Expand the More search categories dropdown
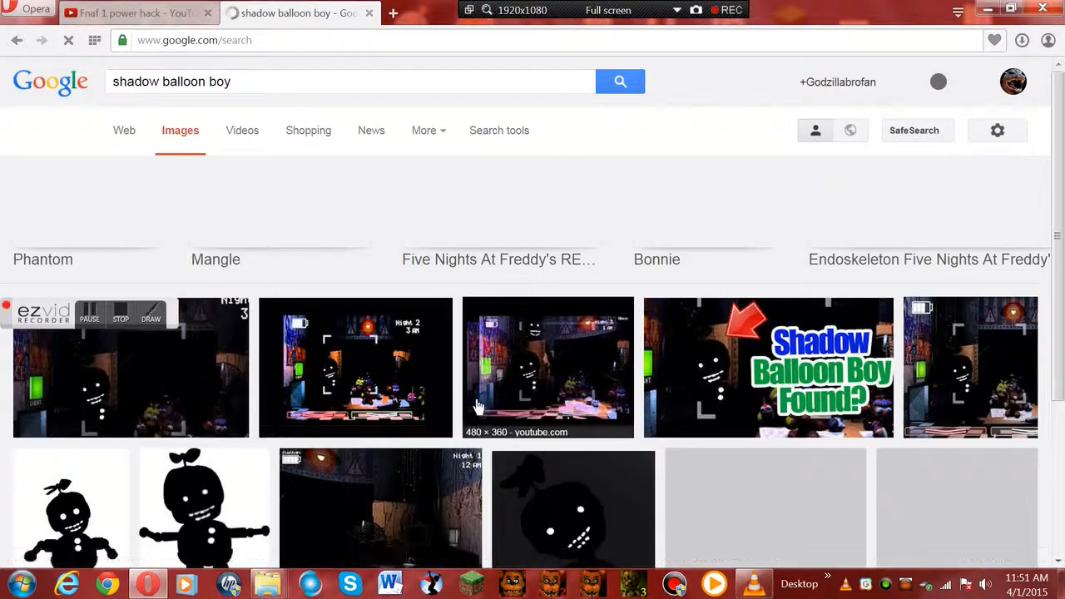The height and width of the screenshot is (599, 1065). 428,131
